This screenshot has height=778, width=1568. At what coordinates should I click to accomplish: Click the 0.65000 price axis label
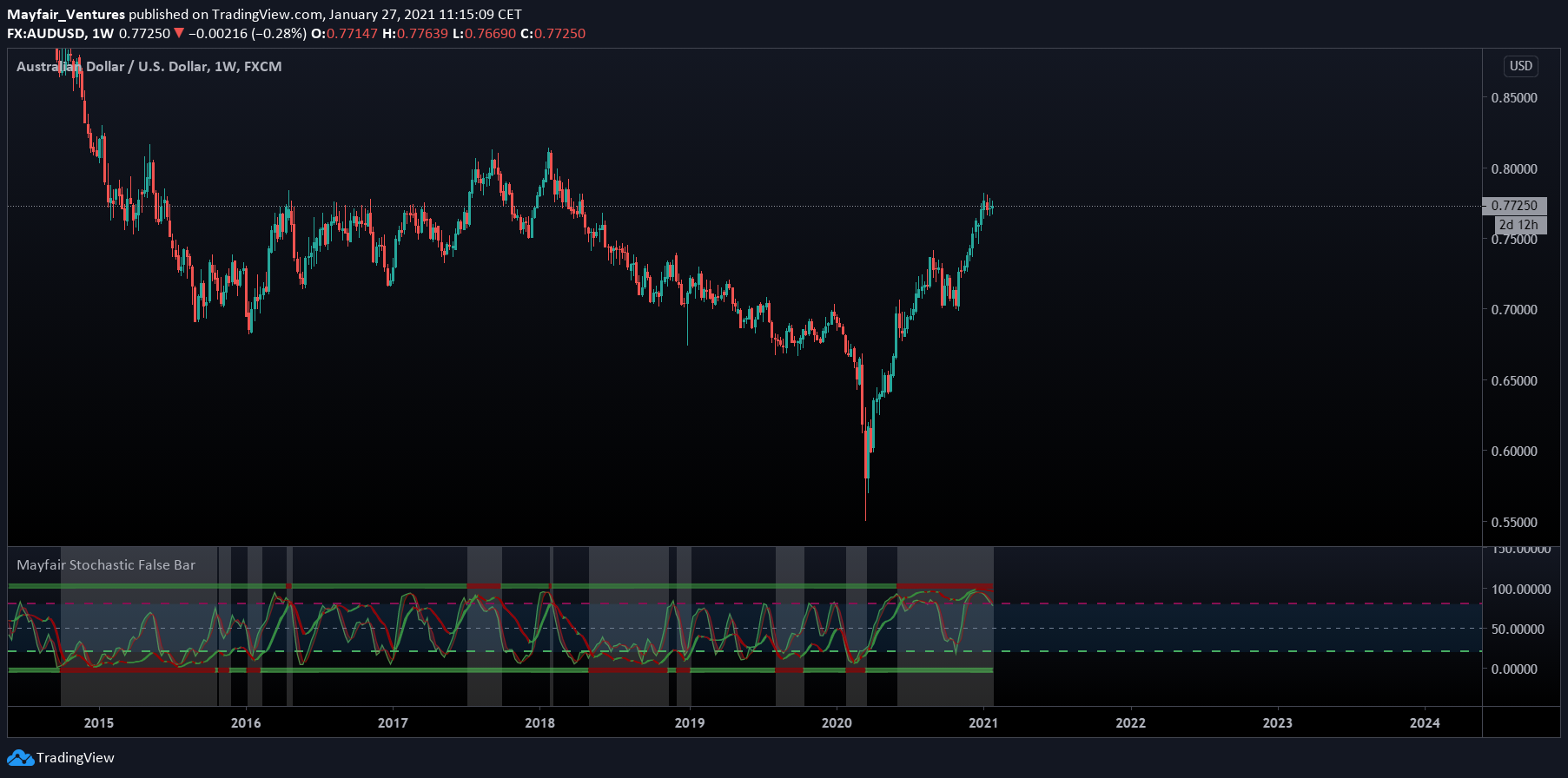pos(1514,381)
